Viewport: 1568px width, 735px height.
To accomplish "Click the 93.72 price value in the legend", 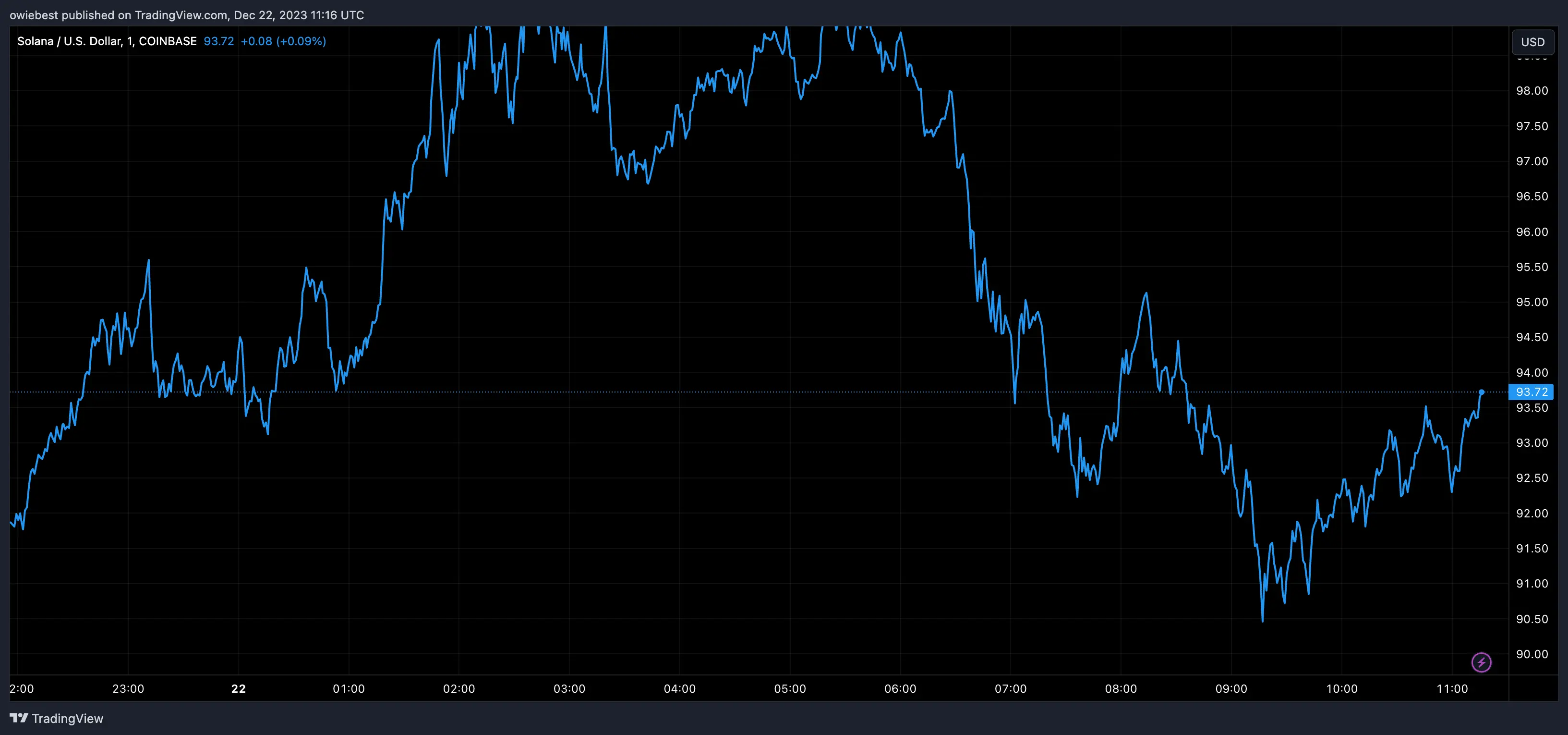I will (218, 41).
